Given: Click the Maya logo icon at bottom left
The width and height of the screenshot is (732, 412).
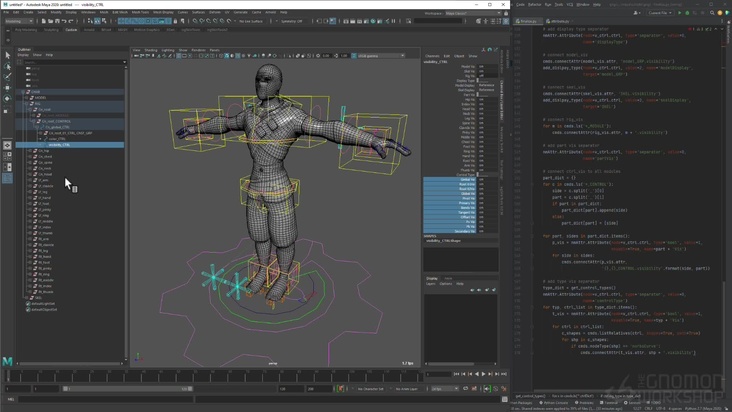Looking at the screenshot, I should [8, 361].
